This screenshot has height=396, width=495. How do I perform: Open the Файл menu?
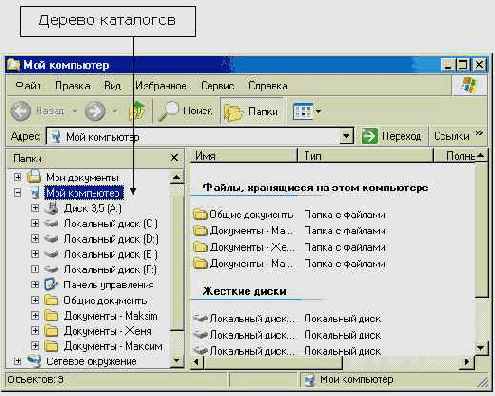(28, 86)
